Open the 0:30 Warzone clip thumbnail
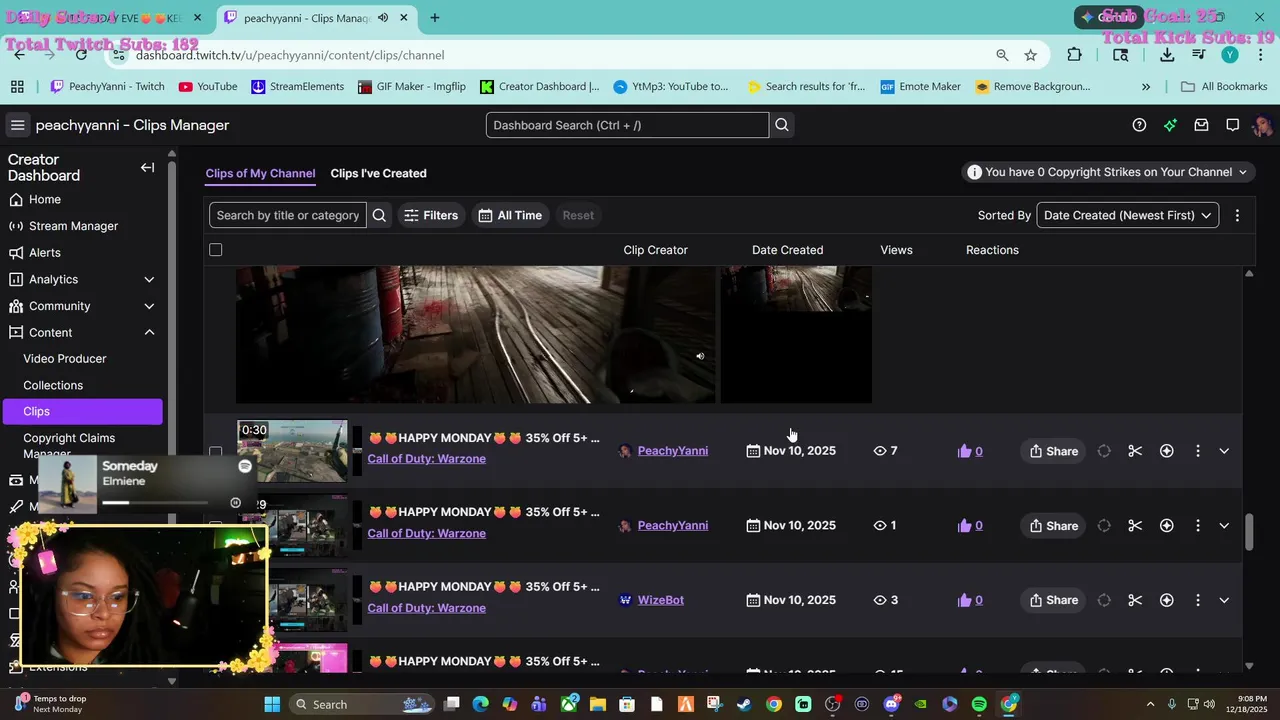1280x720 pixels. (293, 451)
